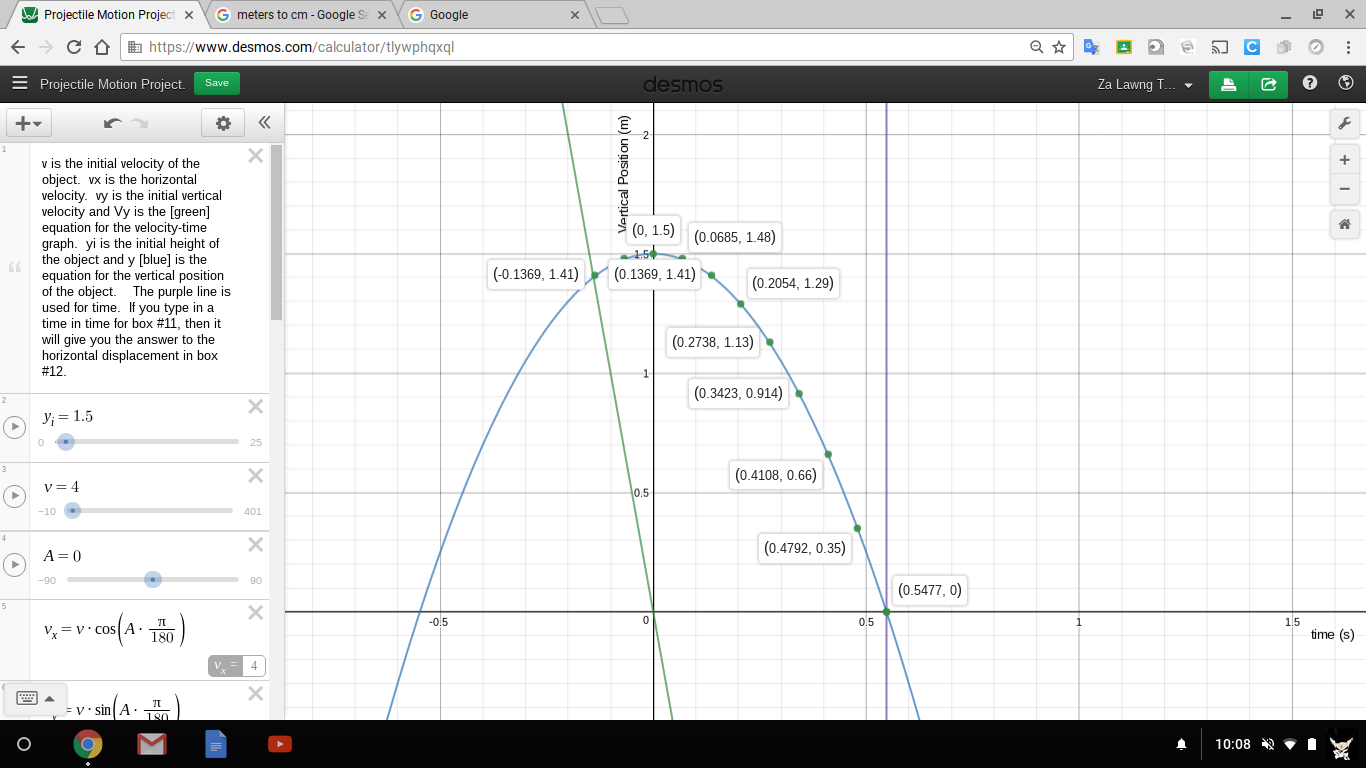Zoom out on the graph

coord(1344,188)
